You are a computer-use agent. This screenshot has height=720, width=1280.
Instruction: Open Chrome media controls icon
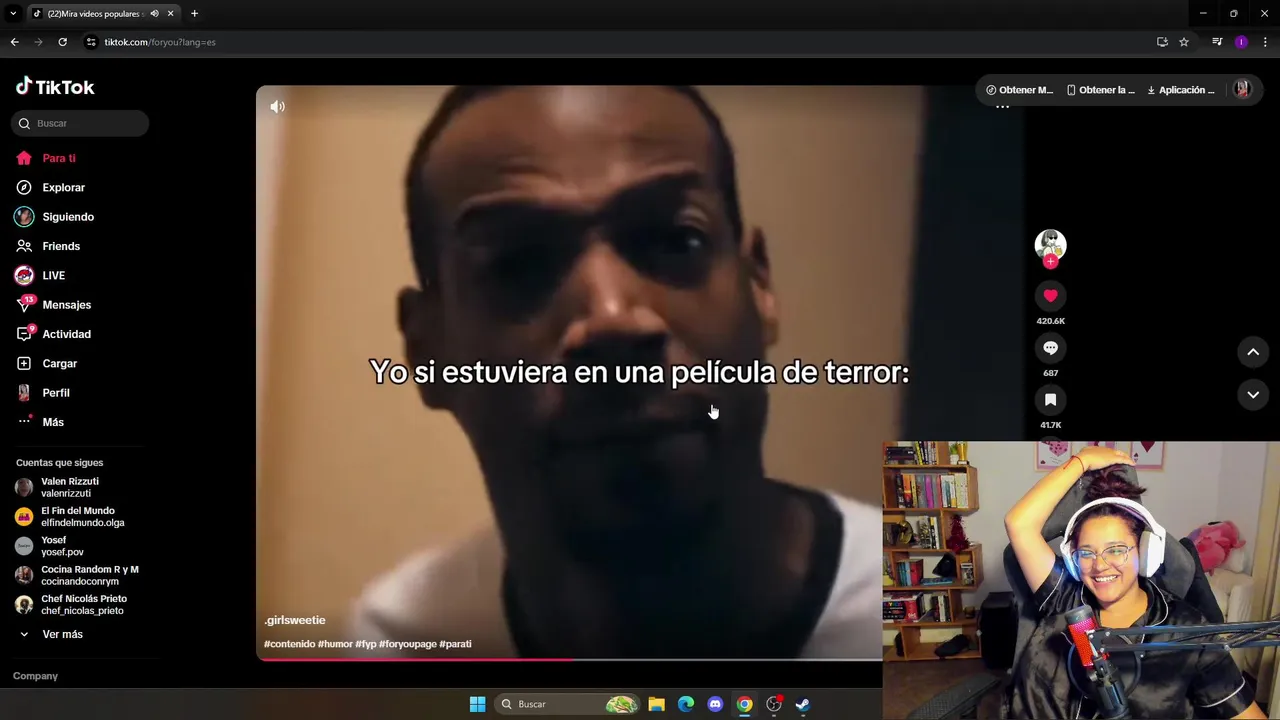pos(1217,42)
